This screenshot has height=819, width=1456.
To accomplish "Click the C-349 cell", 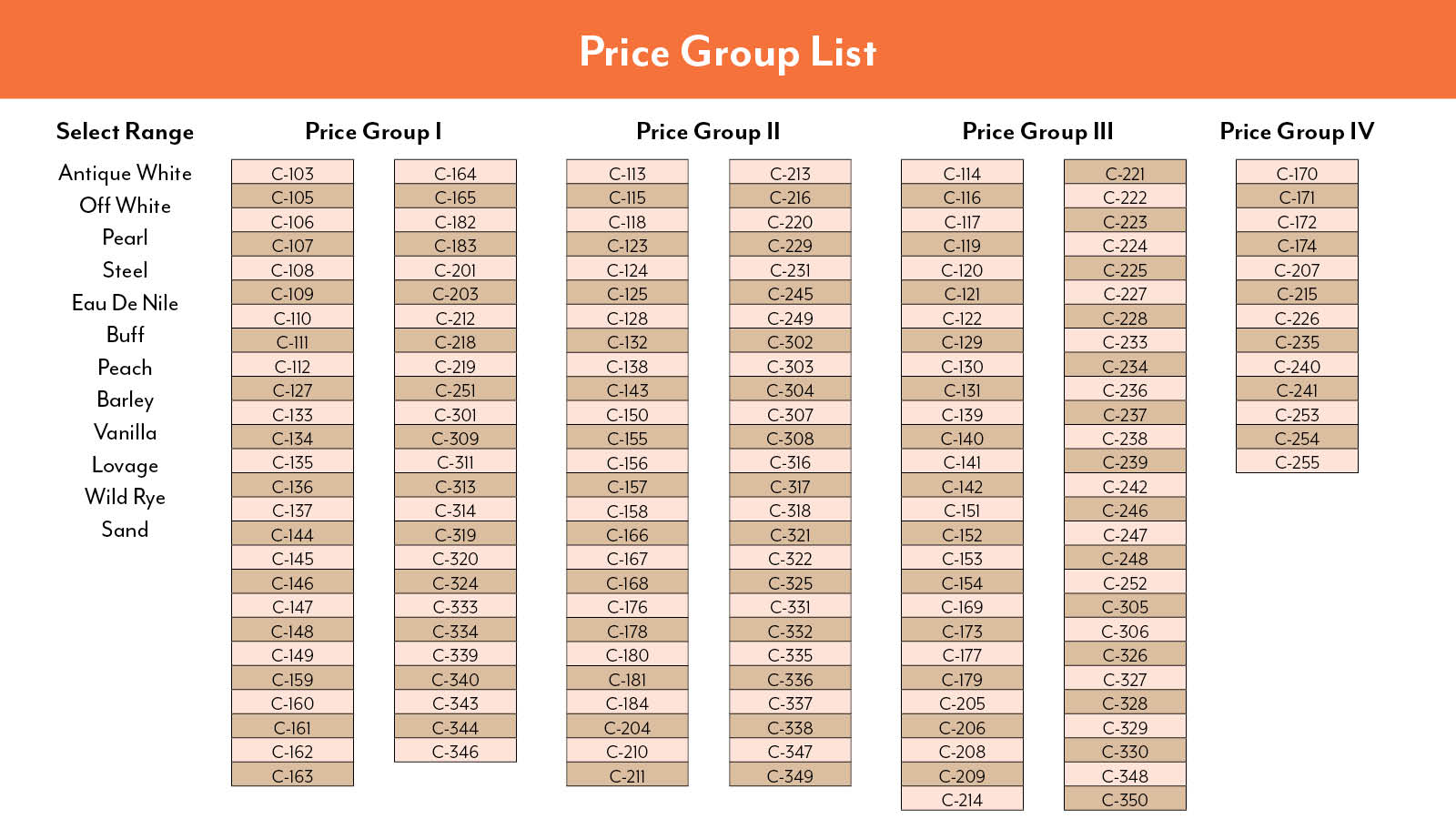I will pos(790,775).
